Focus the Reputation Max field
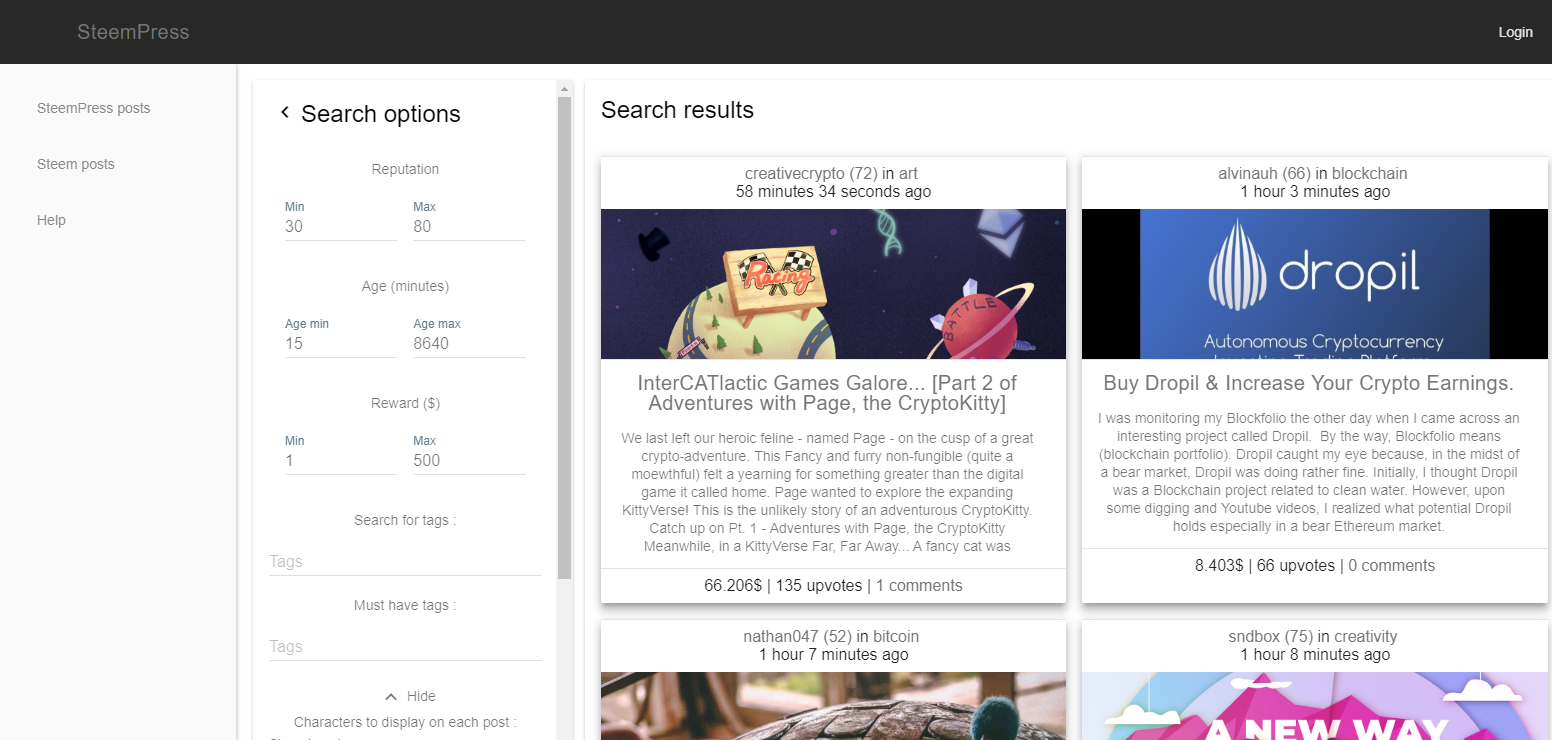The image size is (1552, 740). coord(469,227)
